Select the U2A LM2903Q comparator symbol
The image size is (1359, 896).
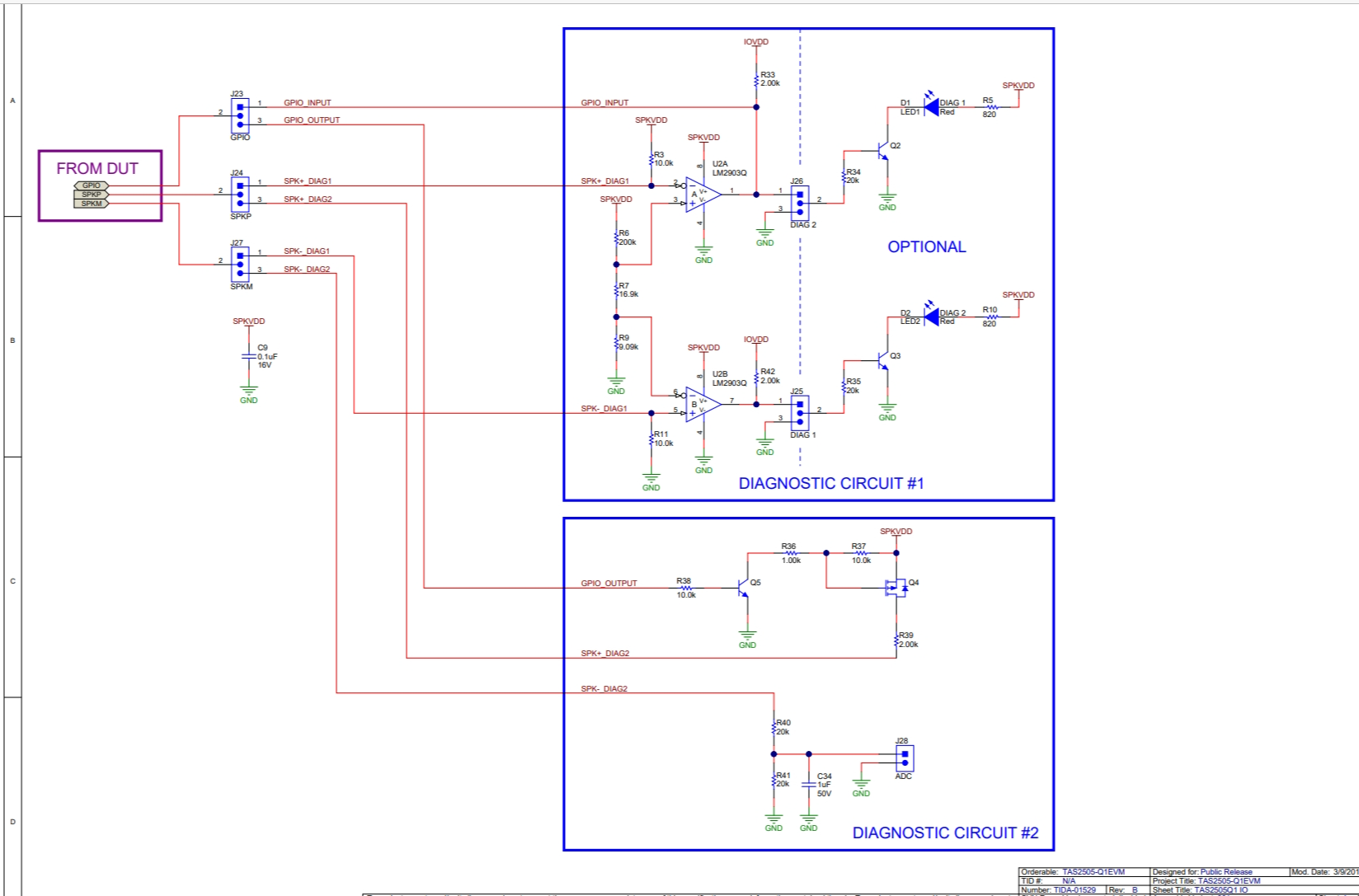(x=702, y=195)
